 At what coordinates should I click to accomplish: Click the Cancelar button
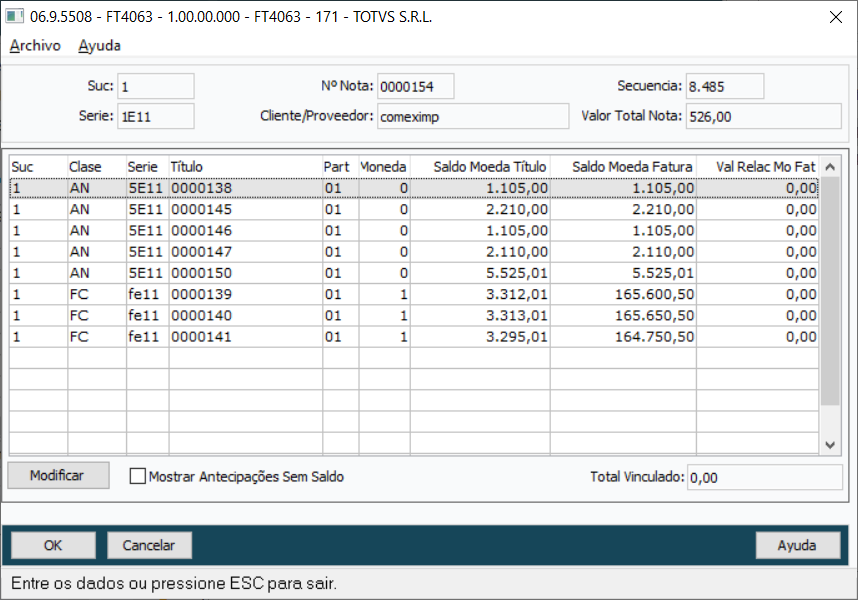(149, 545)
